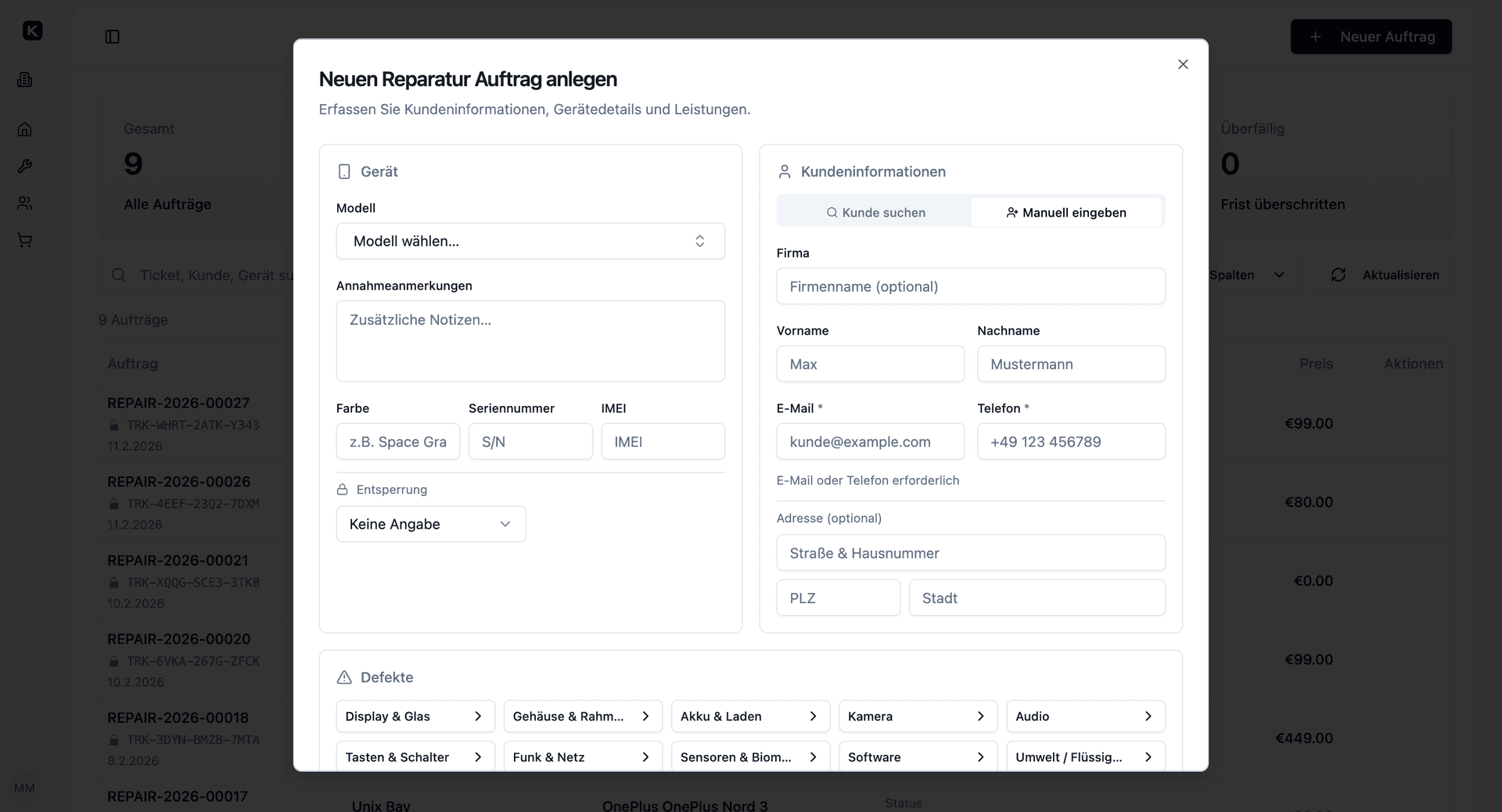The width and height of the screenshot is (1502, 812).
Task: Toggle the sidebar panel icon
Action: pyautogui.click(x=113, y=37)
